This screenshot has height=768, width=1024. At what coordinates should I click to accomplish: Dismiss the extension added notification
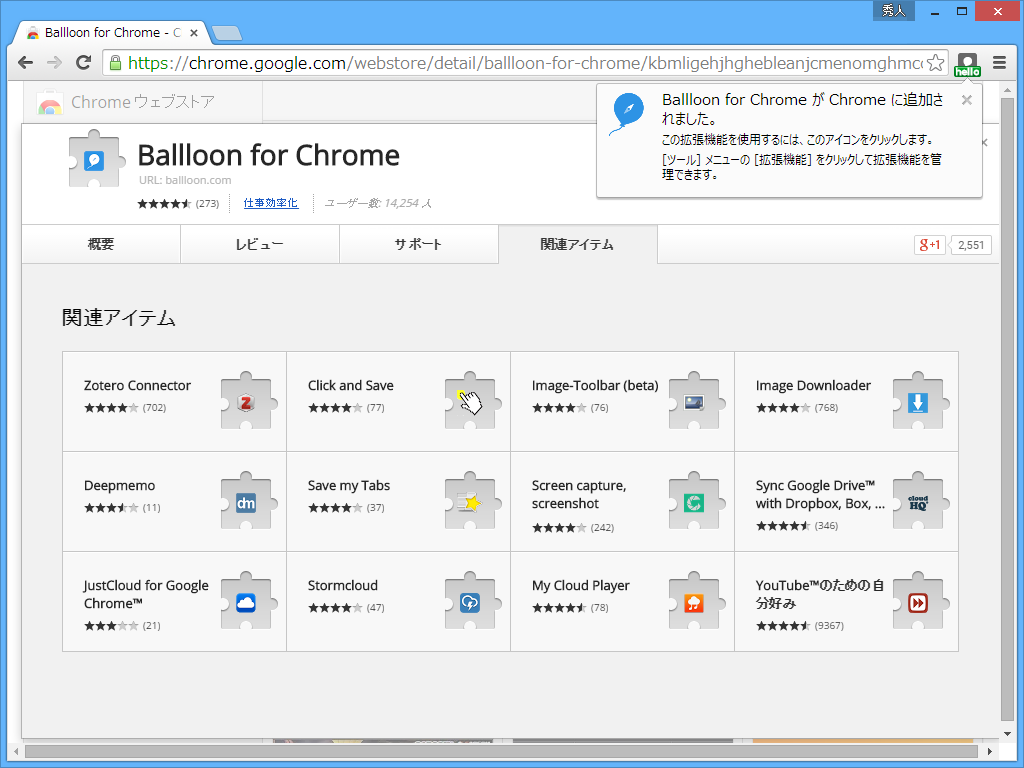[x=965, y=100]
